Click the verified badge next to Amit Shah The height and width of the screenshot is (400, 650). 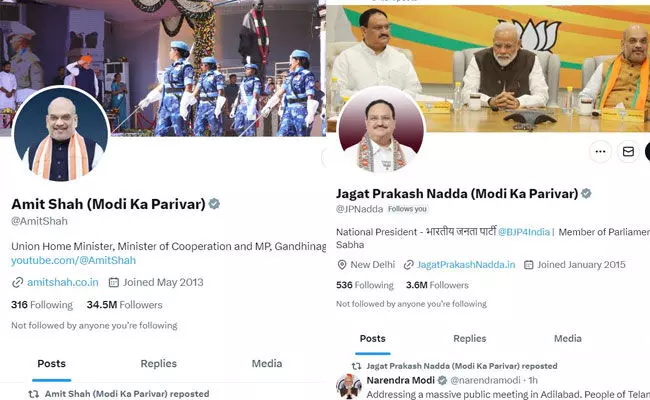[x=214, y=204]
